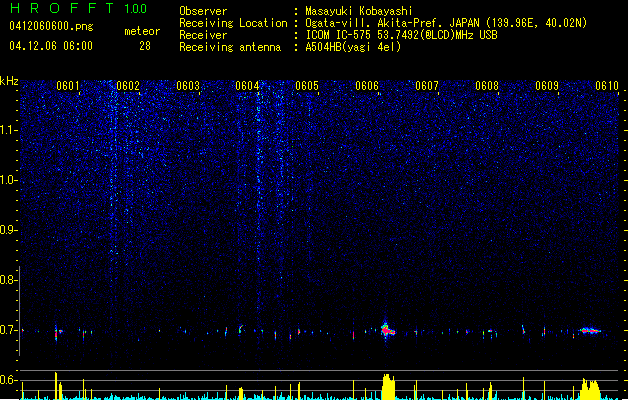Click the 0601 time marker
The image size is (629, 400).
pos(68,86)
